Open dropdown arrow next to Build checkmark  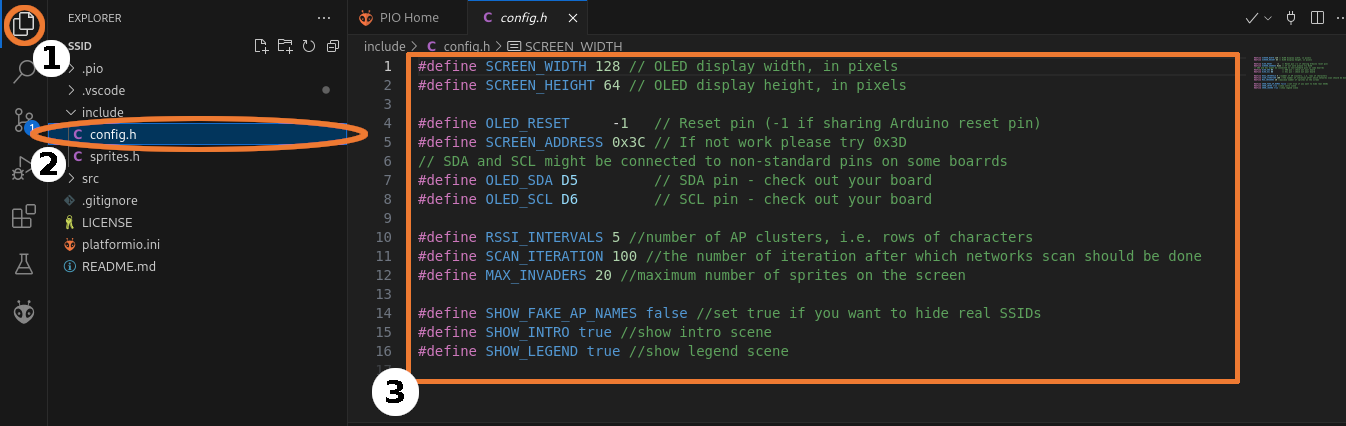(1268, 18)
